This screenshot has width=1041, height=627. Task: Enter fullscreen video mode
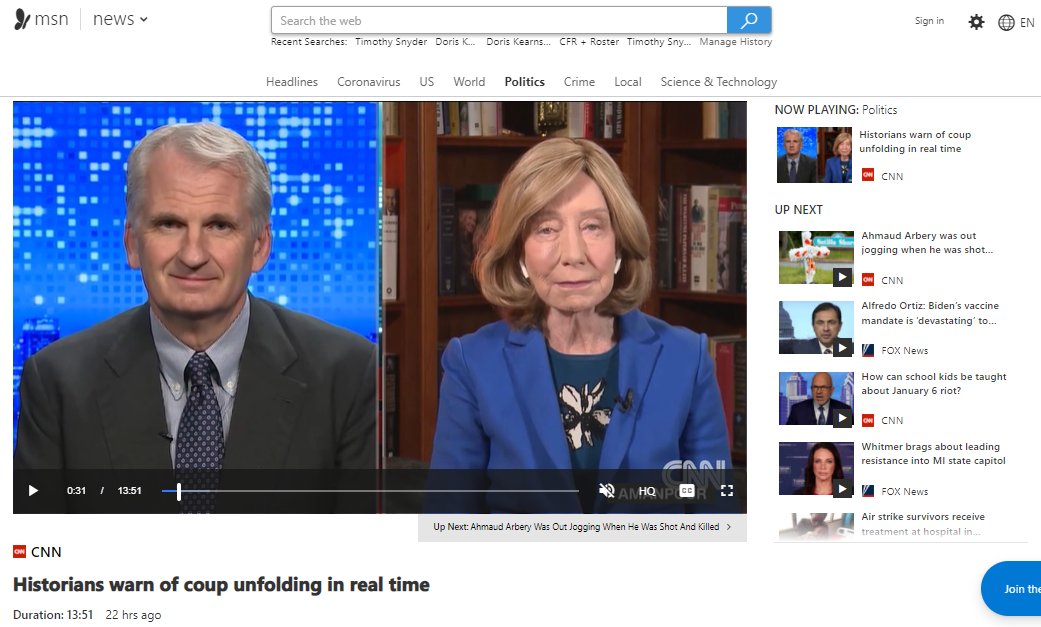tap(727, 491)
